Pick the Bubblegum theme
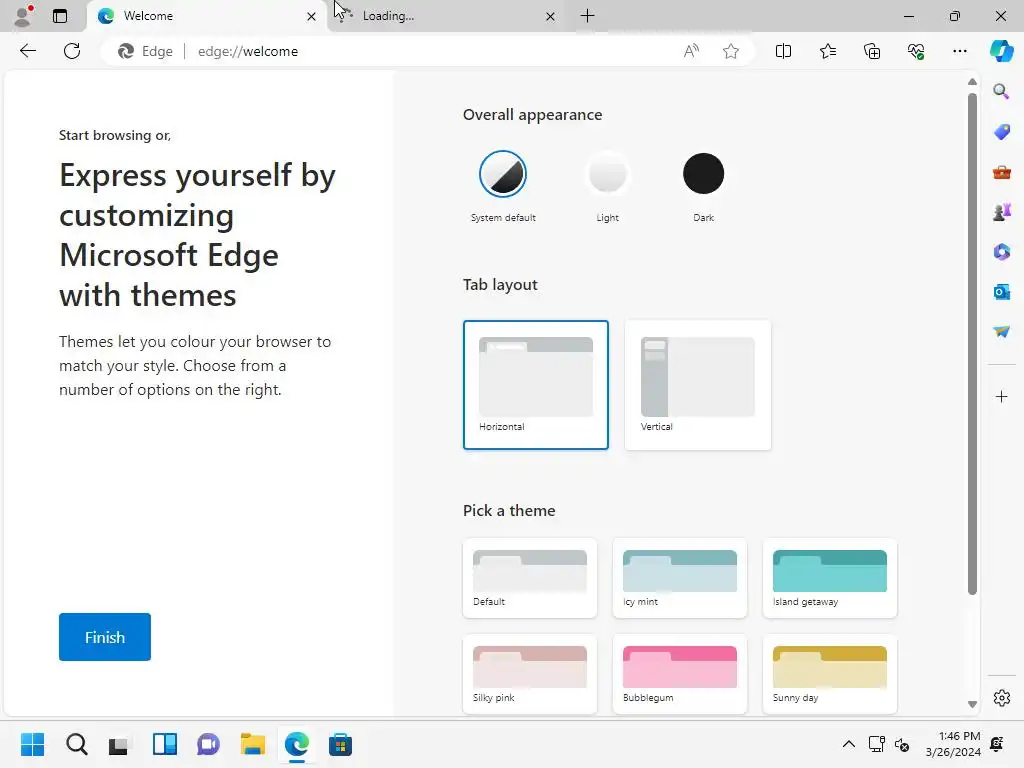 [x=680, y=674]
